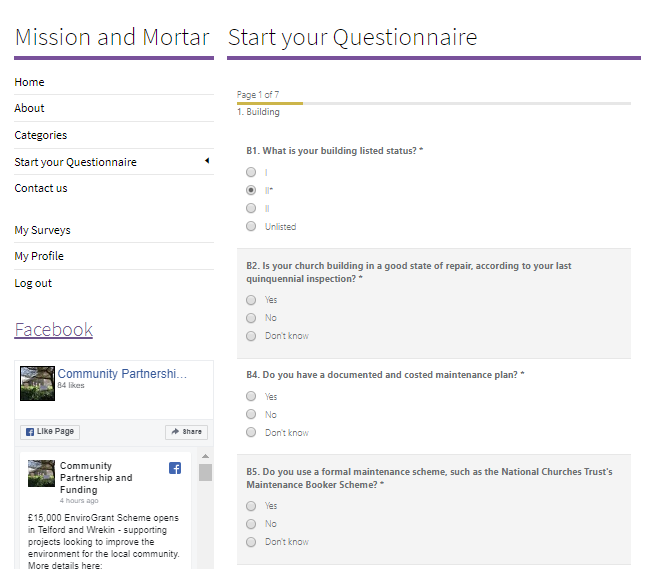Choose Yes for B5 maintenance scheme
The width and height of the screenshot is (662, 569).
(x=251, y=506)
